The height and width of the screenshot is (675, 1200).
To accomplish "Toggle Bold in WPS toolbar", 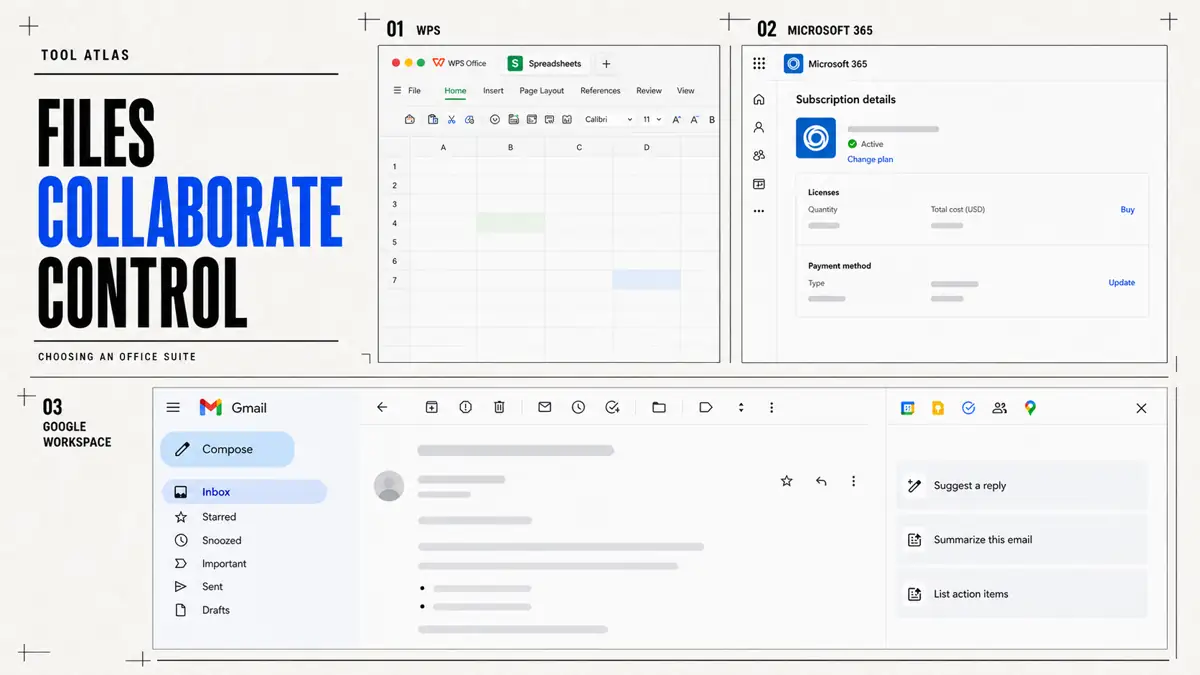I will coord(712,119).
